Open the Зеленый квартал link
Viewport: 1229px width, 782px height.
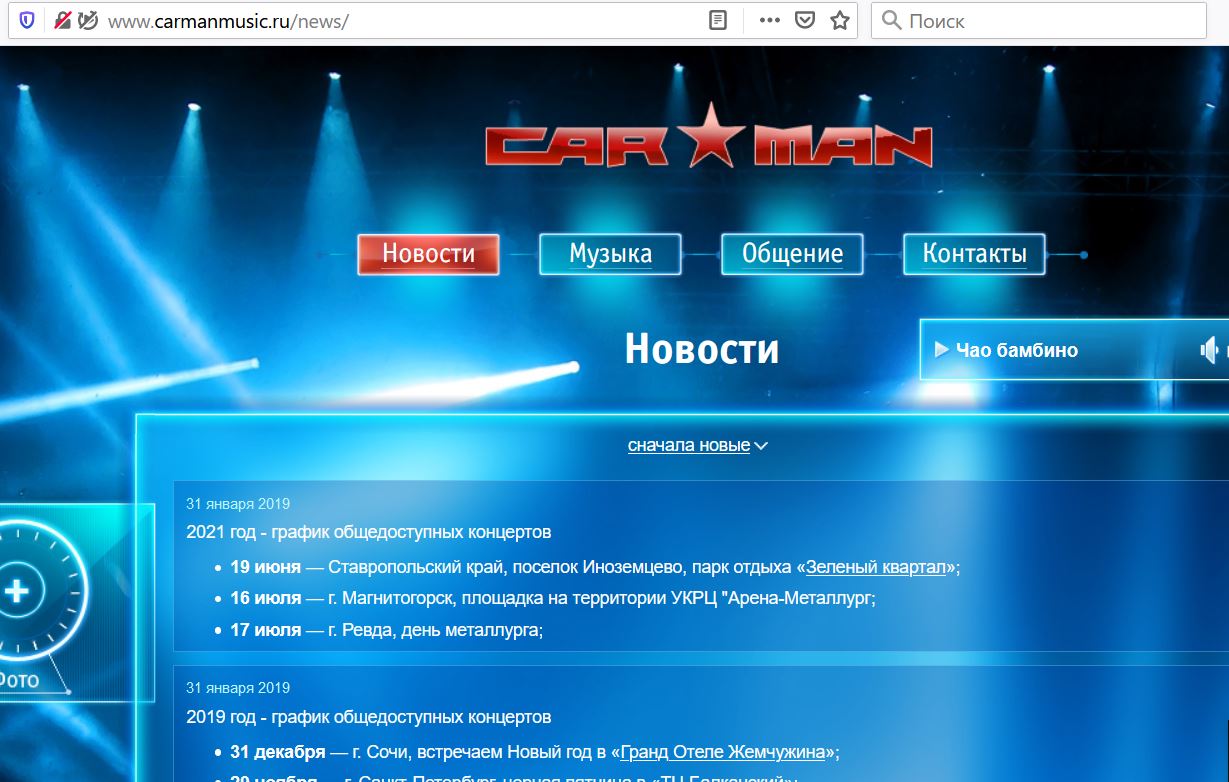876,567
